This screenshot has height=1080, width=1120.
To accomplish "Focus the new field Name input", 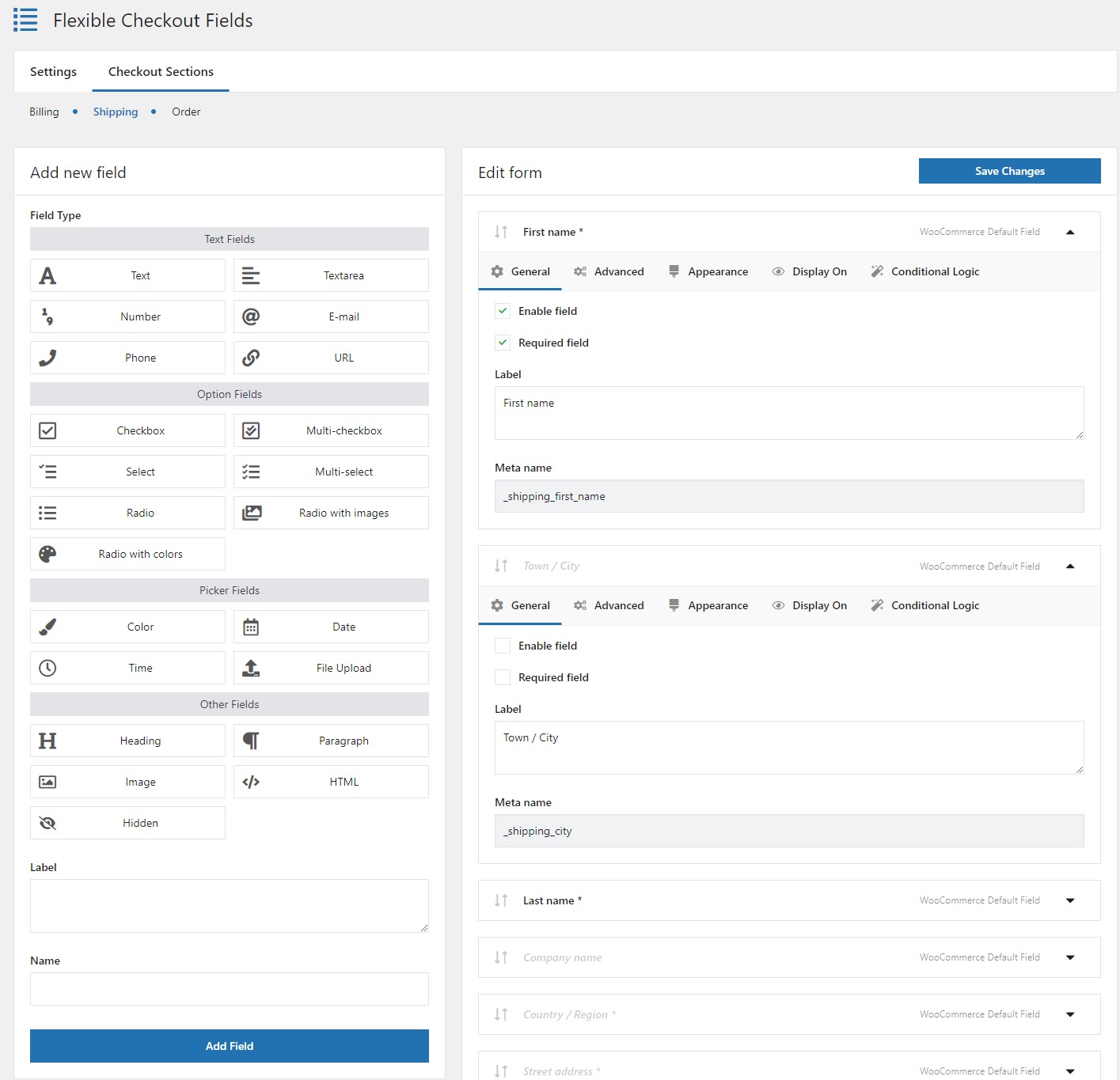I will coord(230,989).
